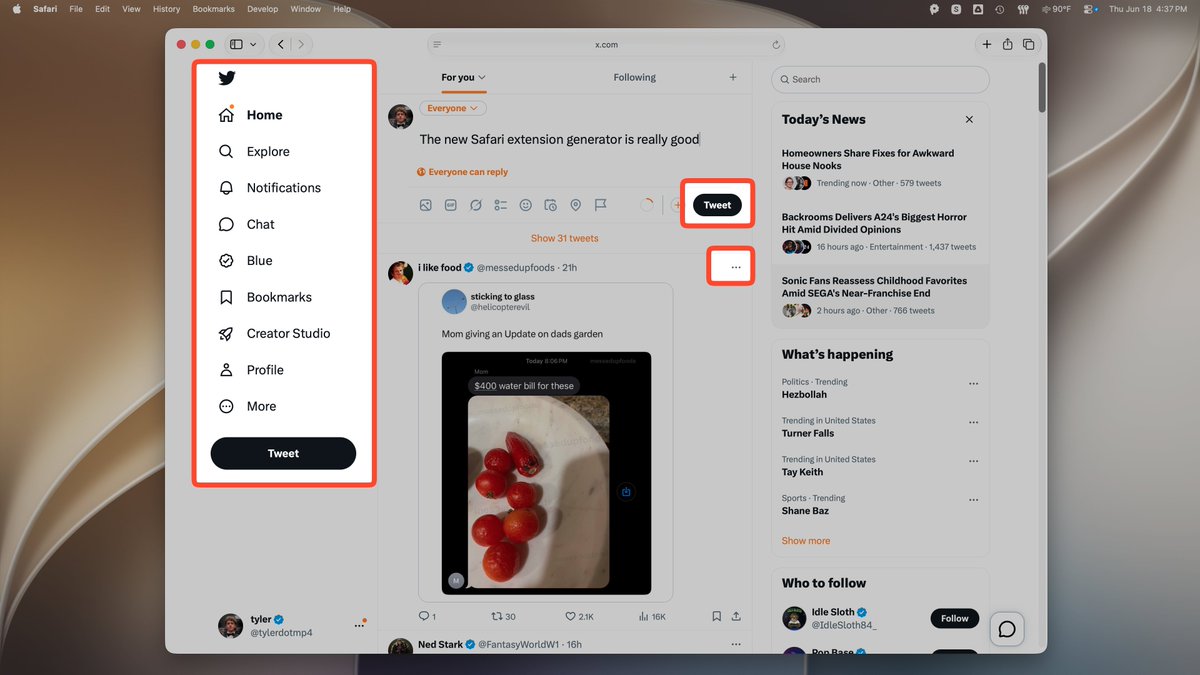
Task: Open Safari sidebar options chevron
Action: [x=254, y=44]
